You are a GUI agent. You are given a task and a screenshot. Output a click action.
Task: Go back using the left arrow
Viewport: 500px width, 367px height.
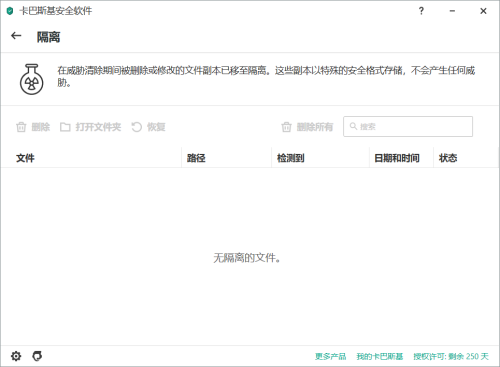[x=16, y=36]
